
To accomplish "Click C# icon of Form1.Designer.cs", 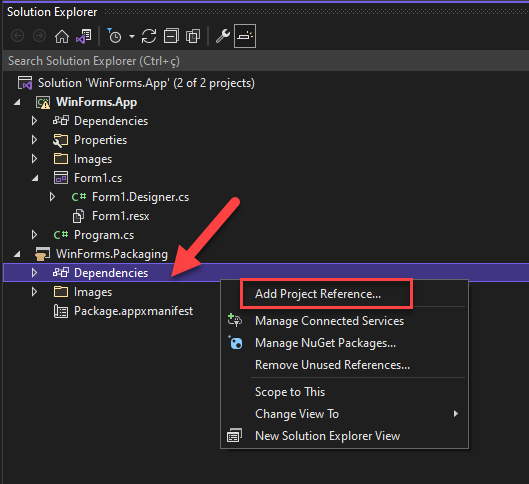I will click(79, 197).
